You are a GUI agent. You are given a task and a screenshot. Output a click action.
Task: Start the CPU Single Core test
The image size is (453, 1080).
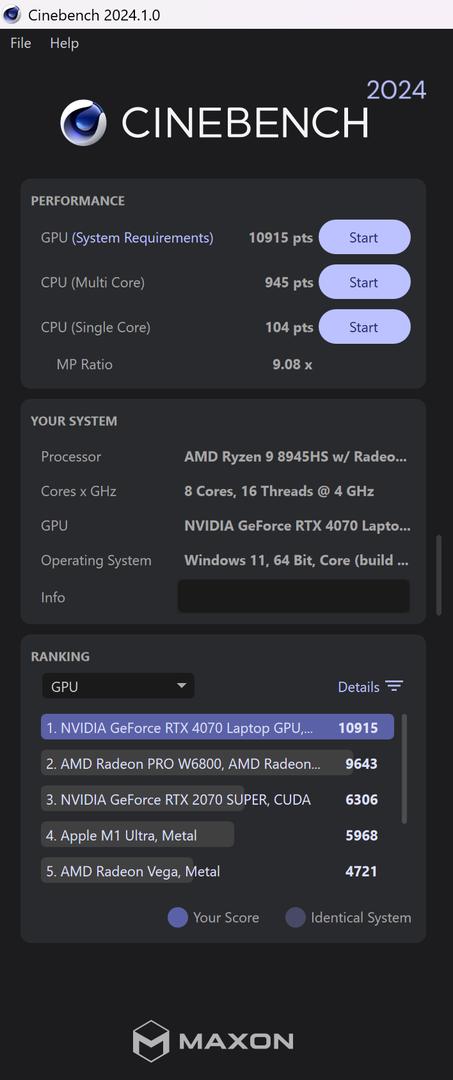point(364,327)
